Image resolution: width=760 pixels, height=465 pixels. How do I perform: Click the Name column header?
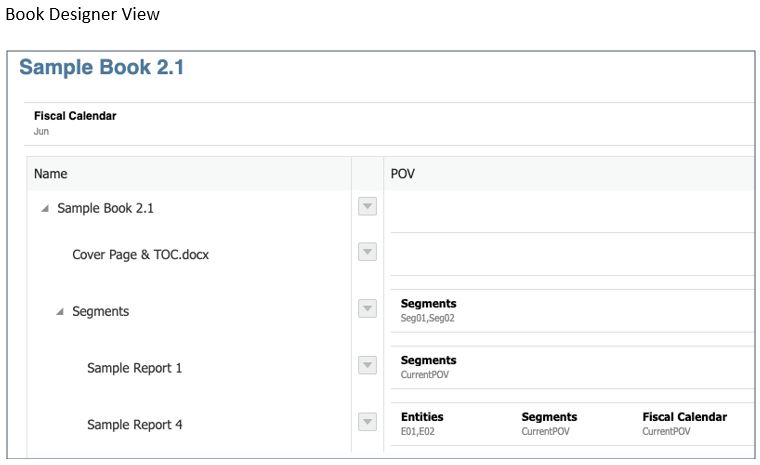point(51,173)
